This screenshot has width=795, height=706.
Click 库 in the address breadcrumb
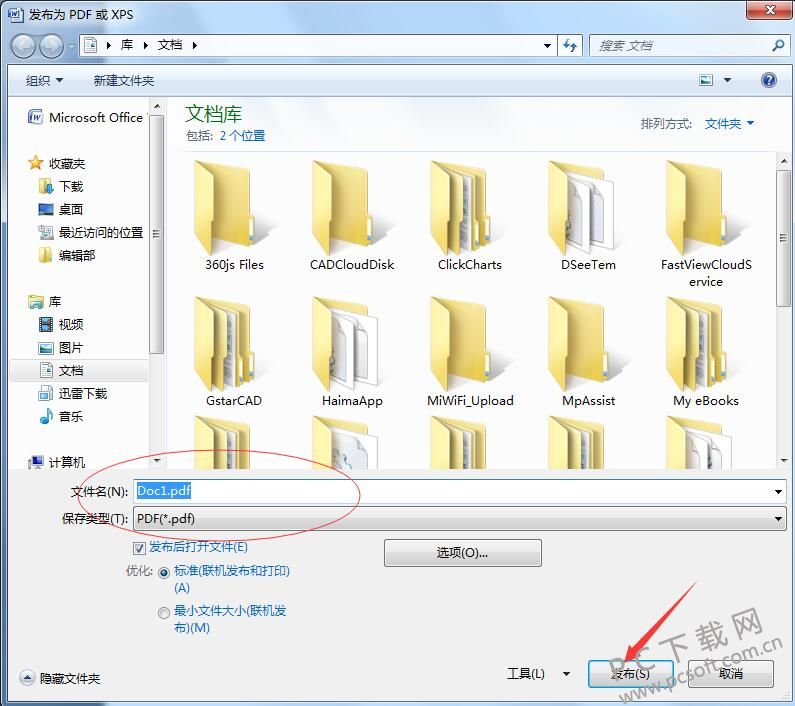tap(127, 45)
